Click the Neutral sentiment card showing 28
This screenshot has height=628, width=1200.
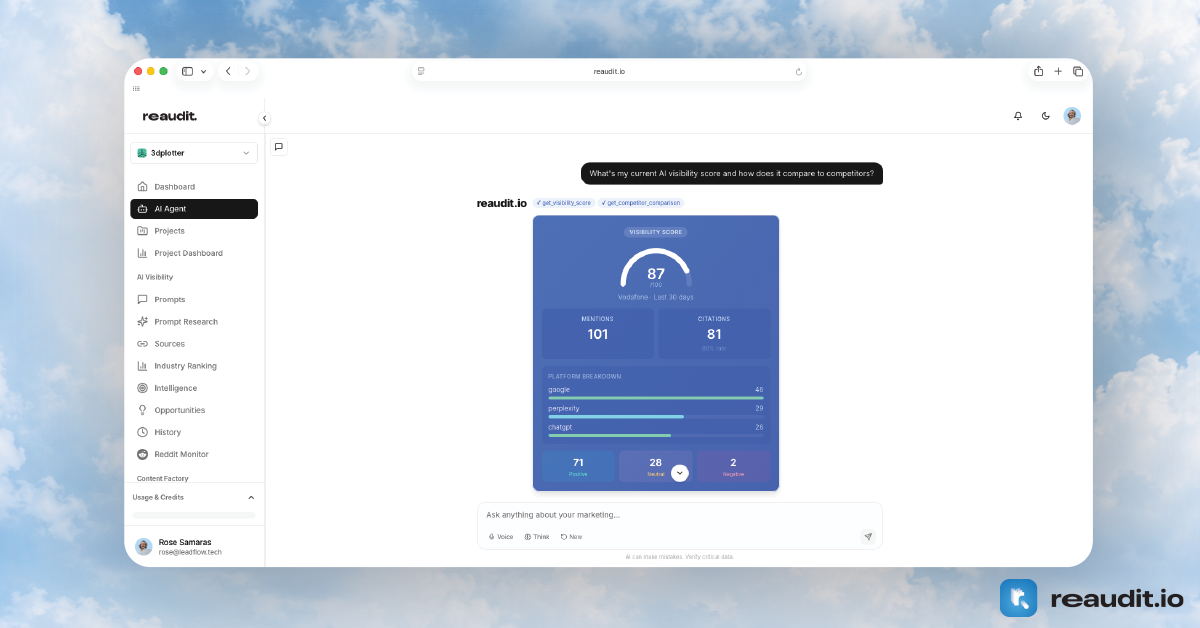(656, 466)
